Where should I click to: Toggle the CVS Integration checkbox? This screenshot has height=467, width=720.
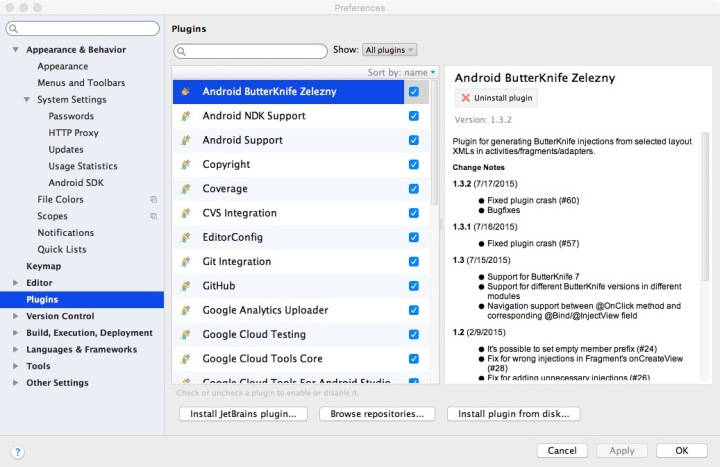pyautogui.click(x=414, y=213)
